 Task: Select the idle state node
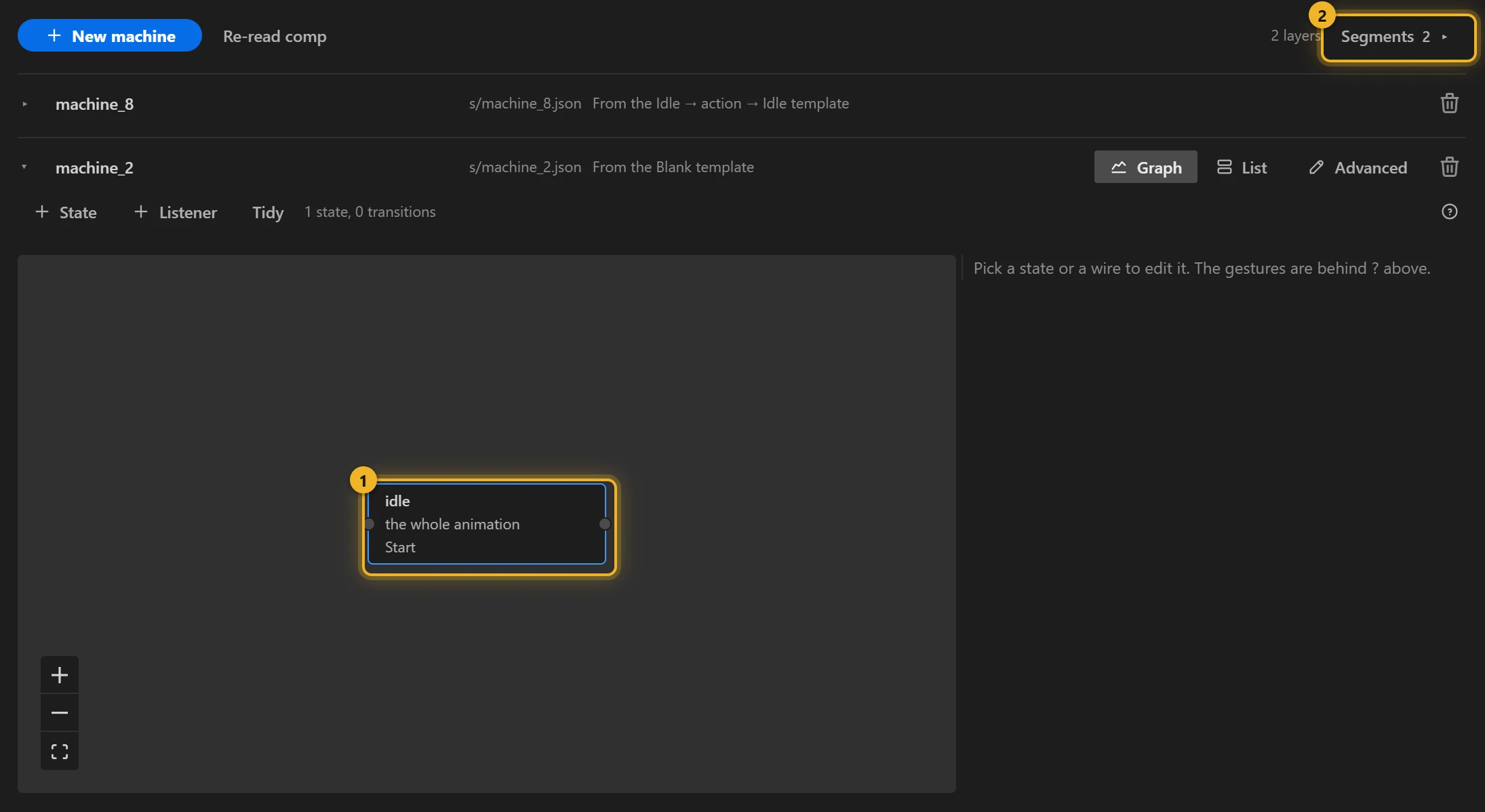coord(487,524)
